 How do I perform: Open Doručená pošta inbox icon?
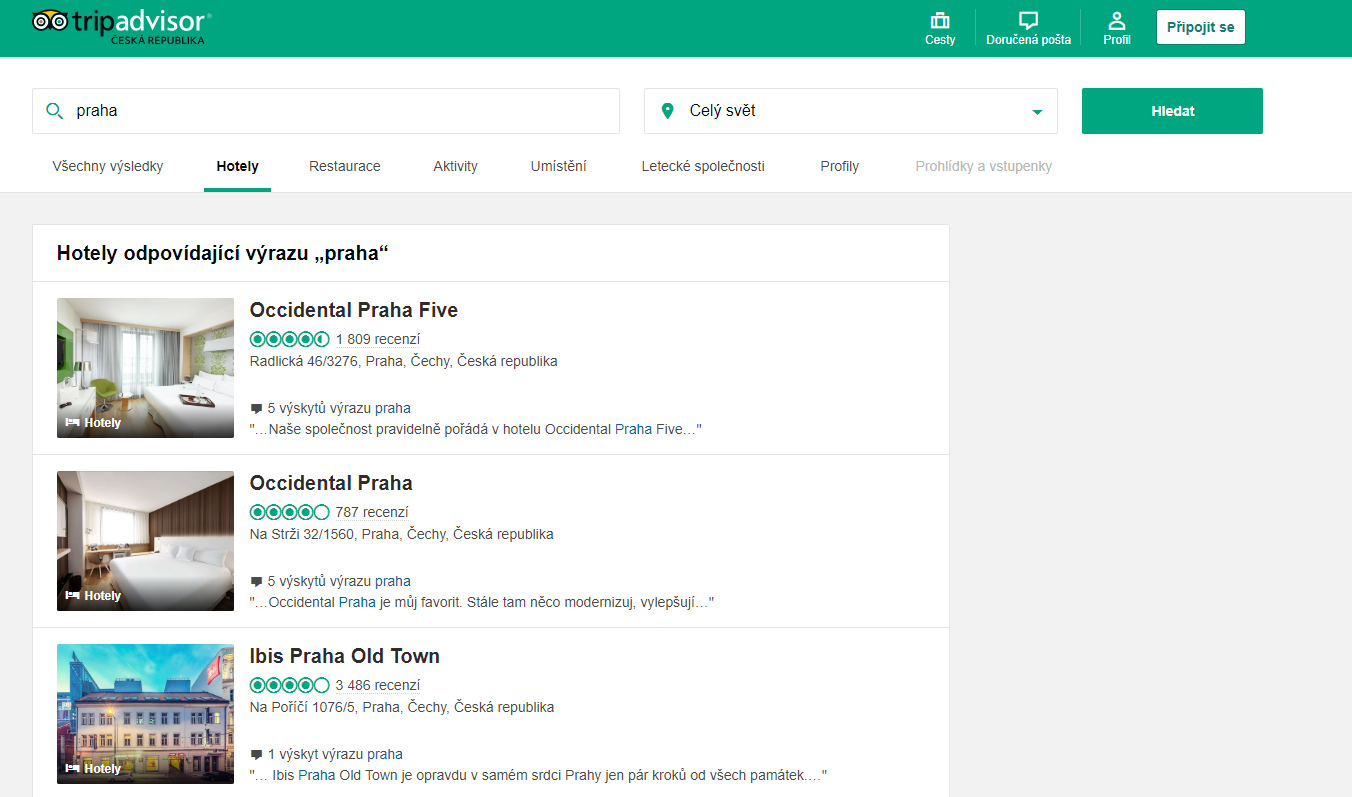[1028, 20]
